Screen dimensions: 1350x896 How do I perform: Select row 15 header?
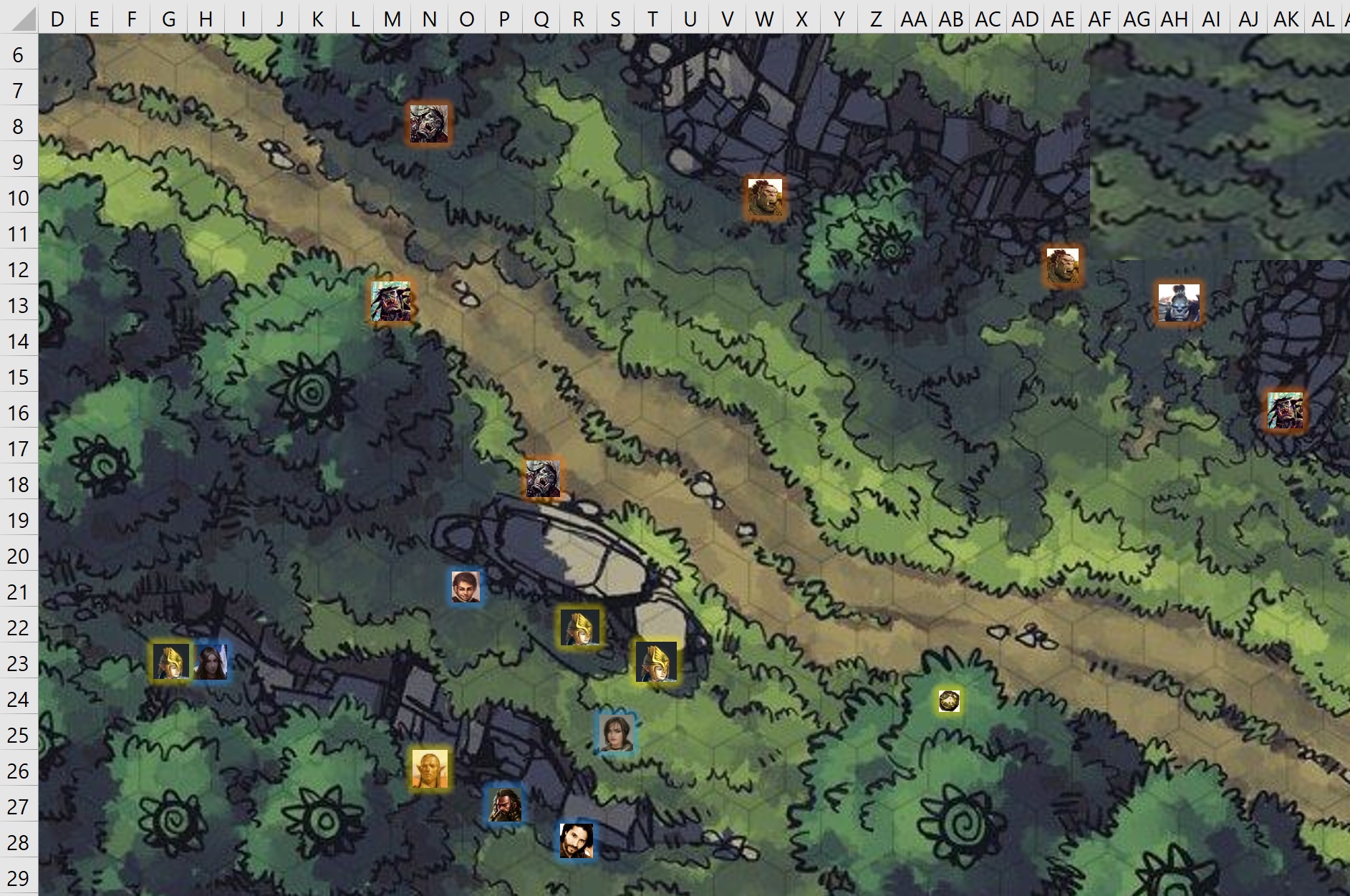tap(19, 377)
